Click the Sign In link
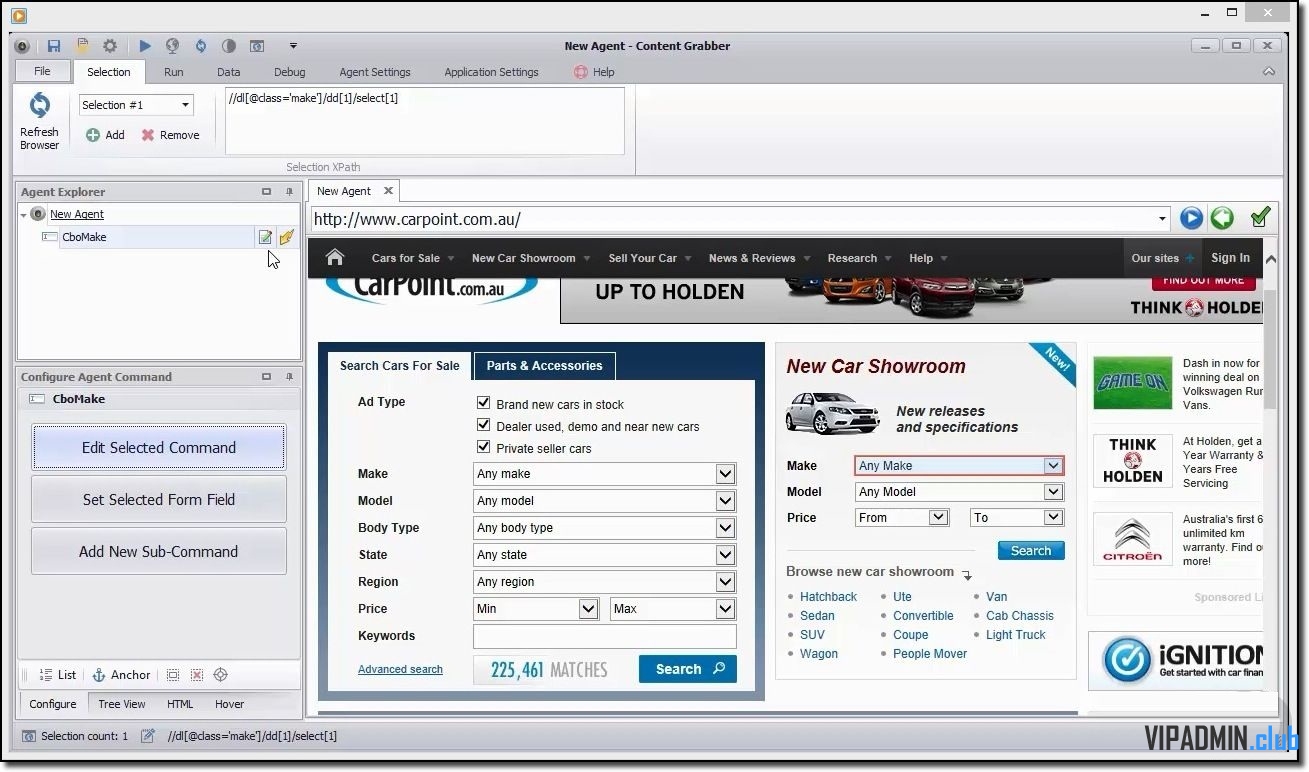This screenshot has width=1309, height=772. (x=1230, y=257)
